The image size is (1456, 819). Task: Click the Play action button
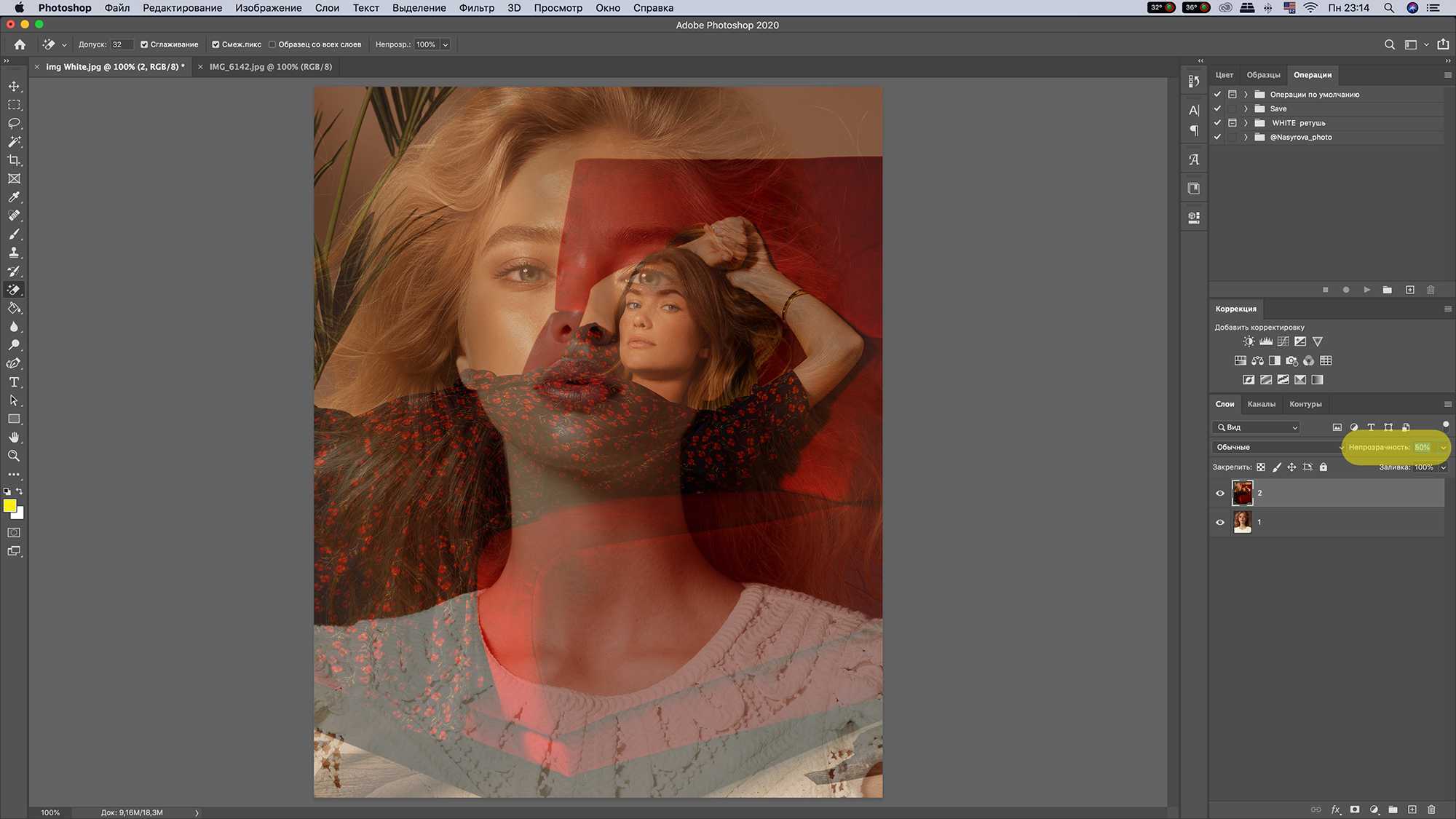tap(1366, 290)
